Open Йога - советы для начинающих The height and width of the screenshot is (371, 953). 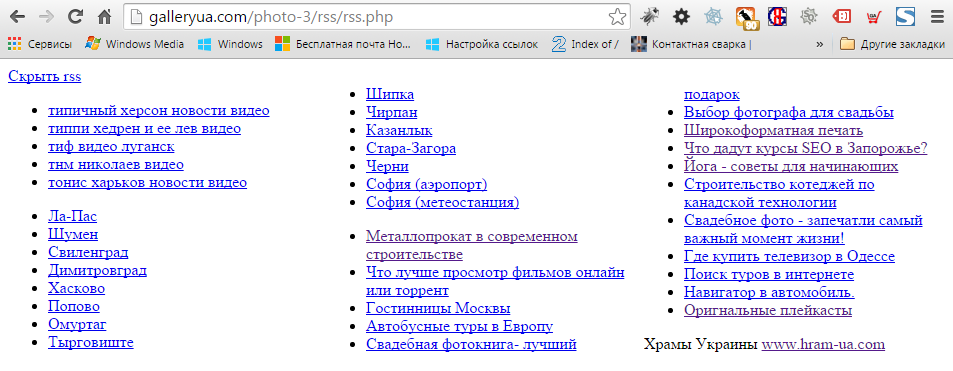pyautogui.click(x=791, y=166)
